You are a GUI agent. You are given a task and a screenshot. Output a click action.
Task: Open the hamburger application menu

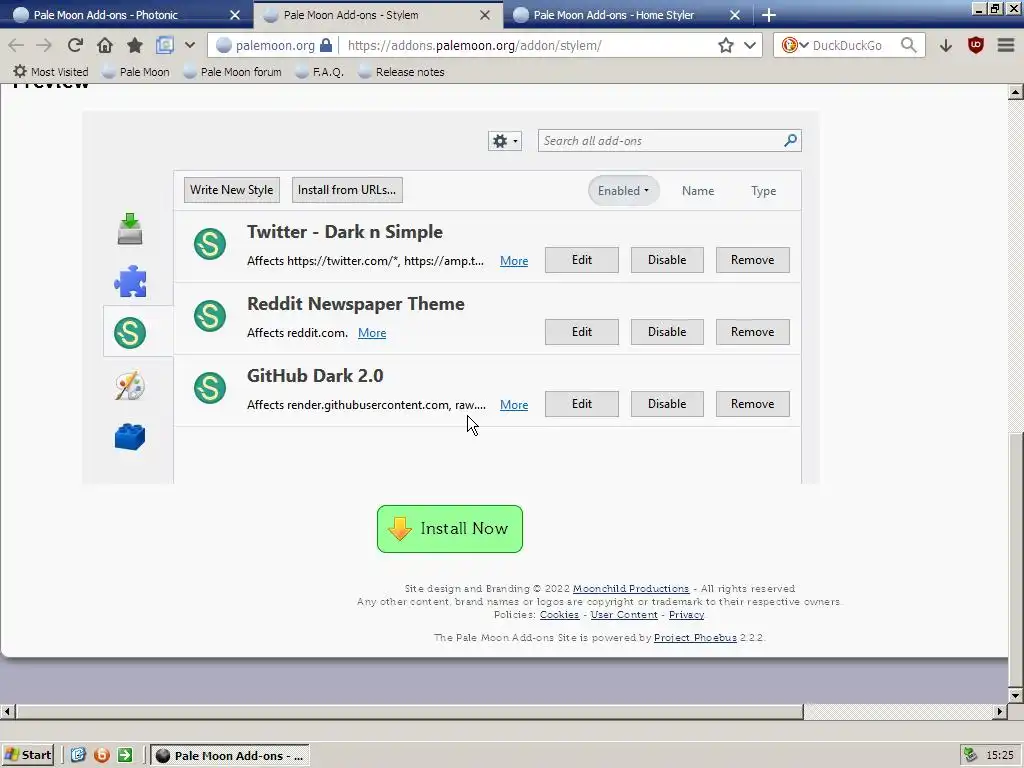click(x=1006, y=45)
